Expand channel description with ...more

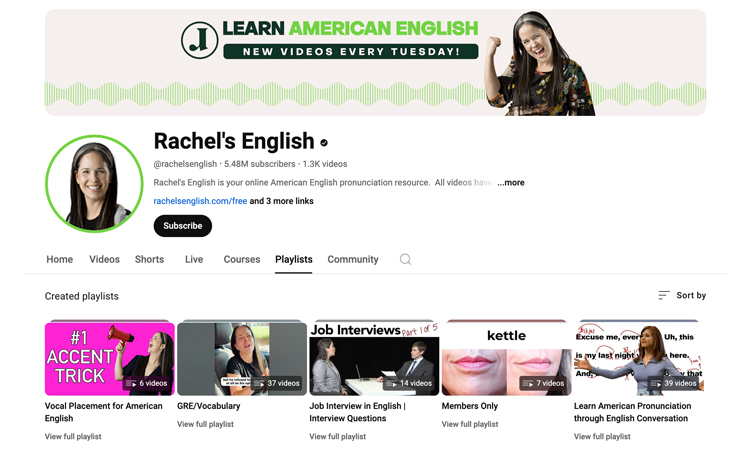(511, 183)
